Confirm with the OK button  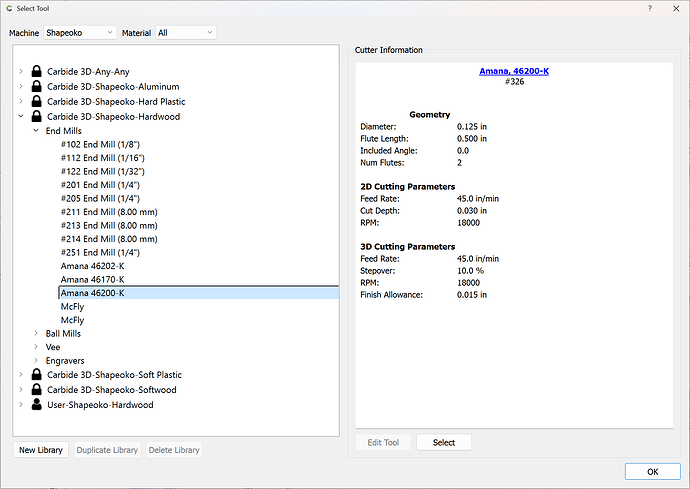(652, 471)
